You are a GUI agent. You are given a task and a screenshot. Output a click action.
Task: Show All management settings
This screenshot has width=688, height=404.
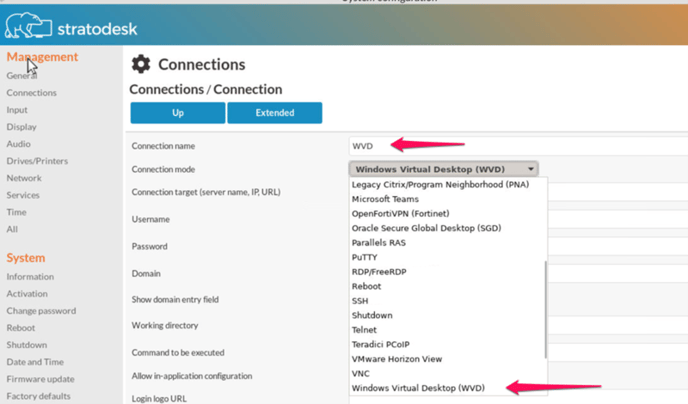coord(12,229)
